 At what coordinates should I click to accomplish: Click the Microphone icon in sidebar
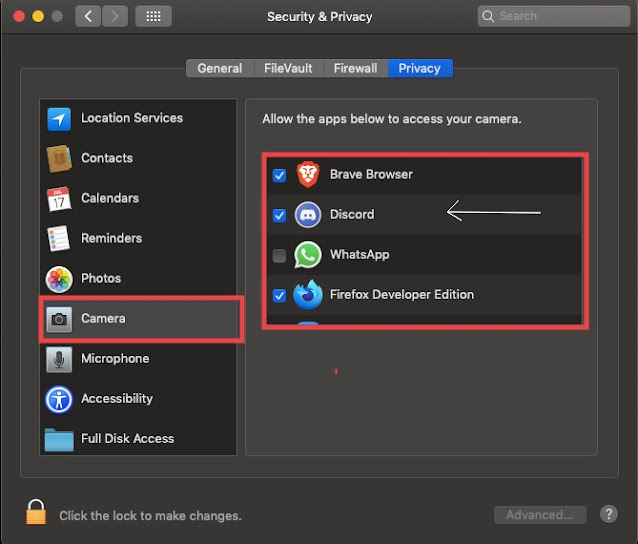tap(59, 359)
